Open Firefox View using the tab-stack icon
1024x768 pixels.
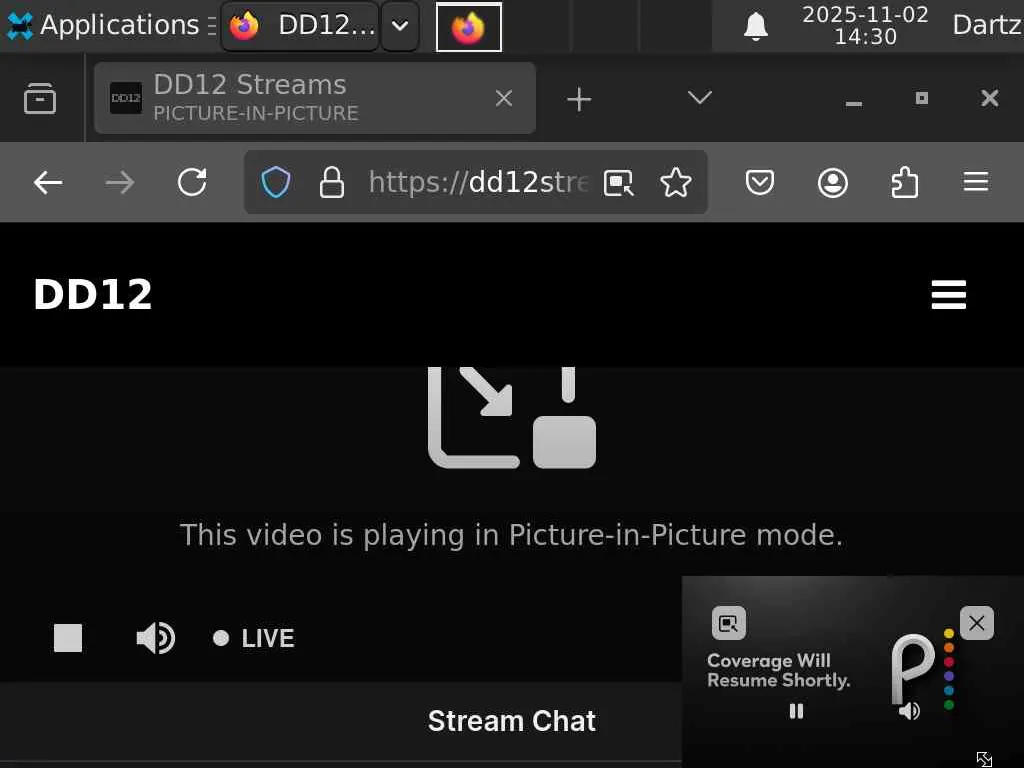[40, 99]
